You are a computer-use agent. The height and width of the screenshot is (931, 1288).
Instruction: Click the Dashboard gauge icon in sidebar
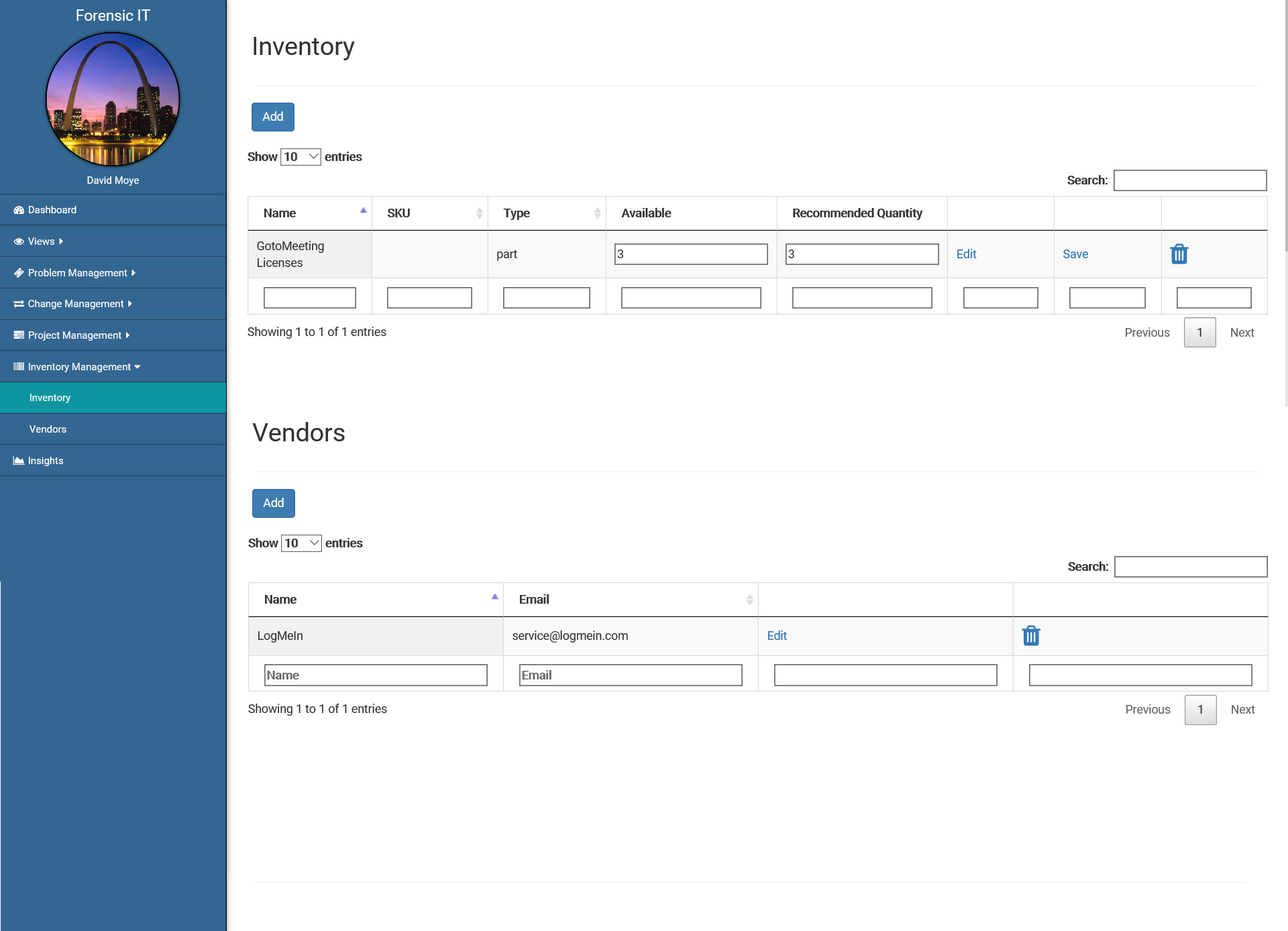(19, 210)
